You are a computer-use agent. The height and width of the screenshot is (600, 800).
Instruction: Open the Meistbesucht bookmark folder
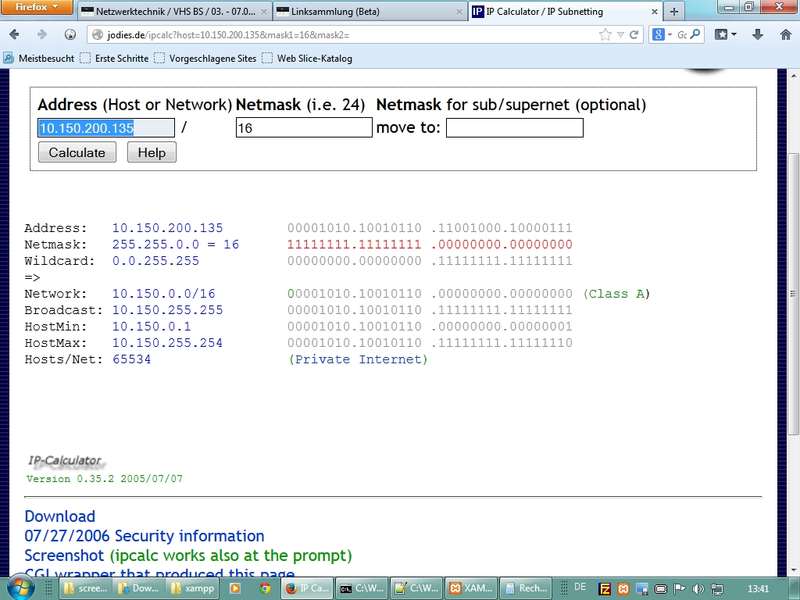[x=39, y=59]
